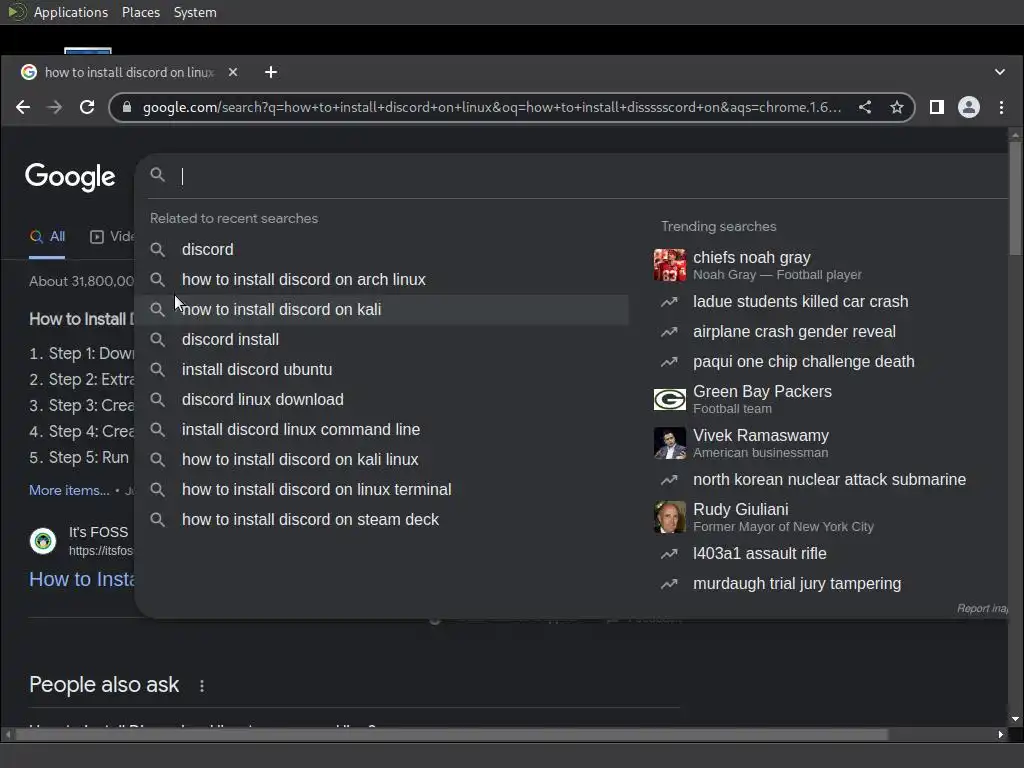Go back using the browser back arrow
Screen dimensions: 1024x768
[23, 107]
